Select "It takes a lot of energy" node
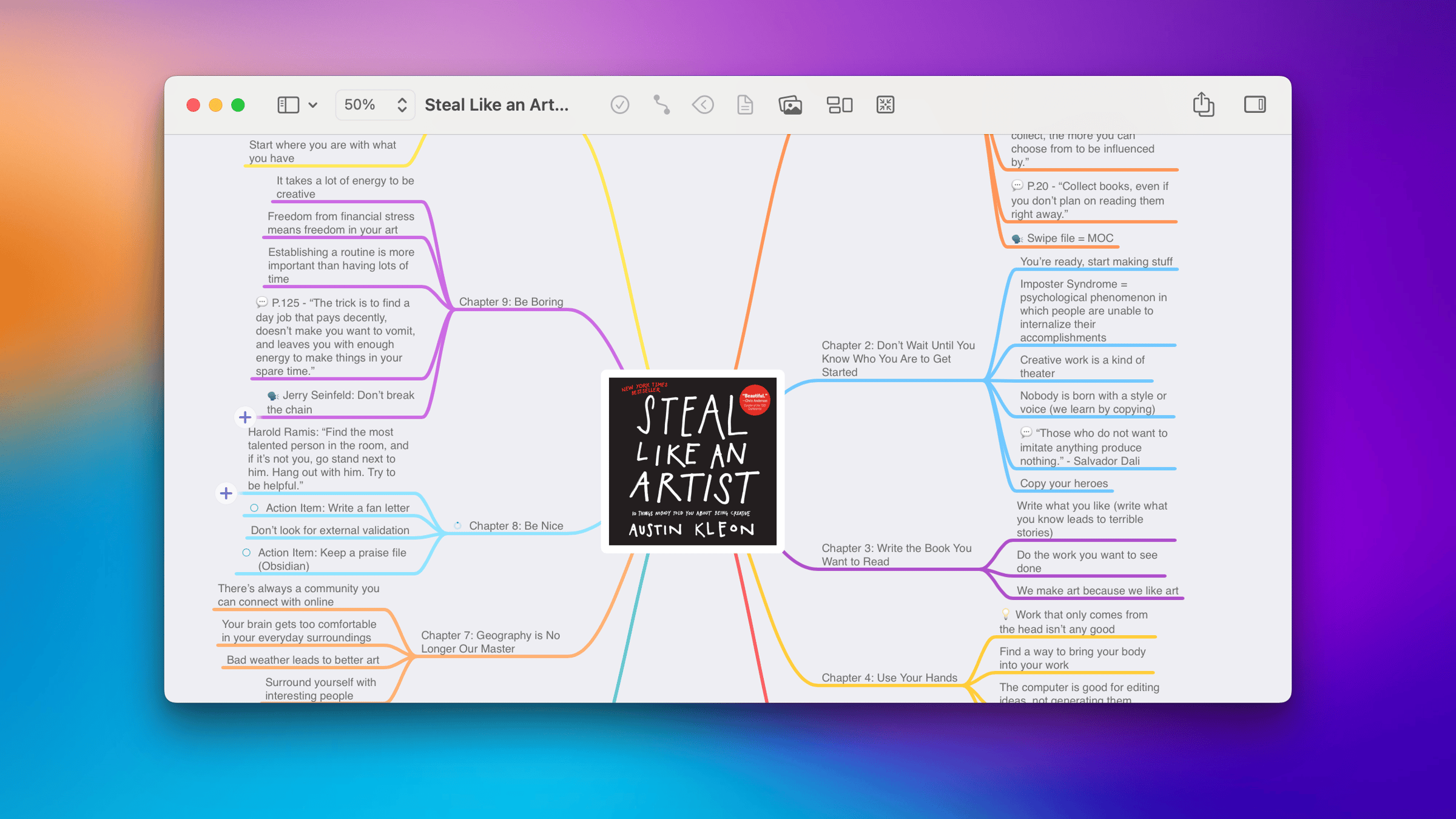The height and width of the screenshot is (819, 1456). click(345, 187)
